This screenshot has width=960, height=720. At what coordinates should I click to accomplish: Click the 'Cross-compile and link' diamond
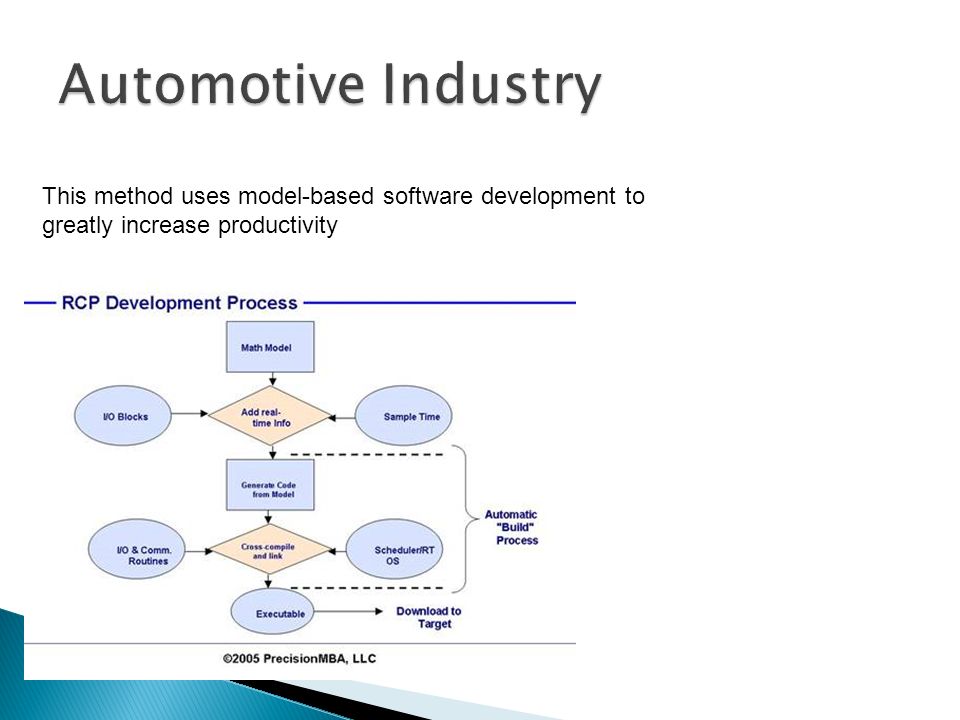pyautogui.click(x=270, y=549)
